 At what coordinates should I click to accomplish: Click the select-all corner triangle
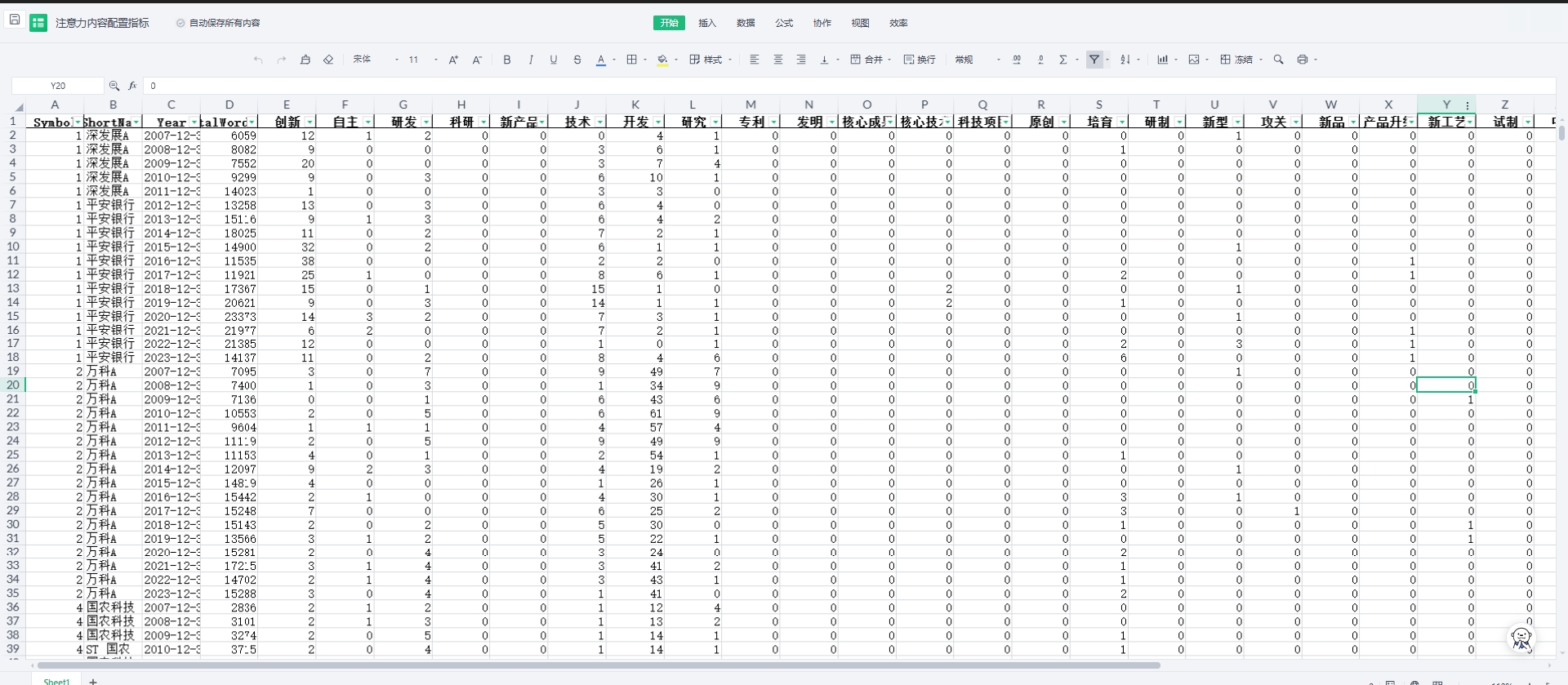click(x=18, y=106)
